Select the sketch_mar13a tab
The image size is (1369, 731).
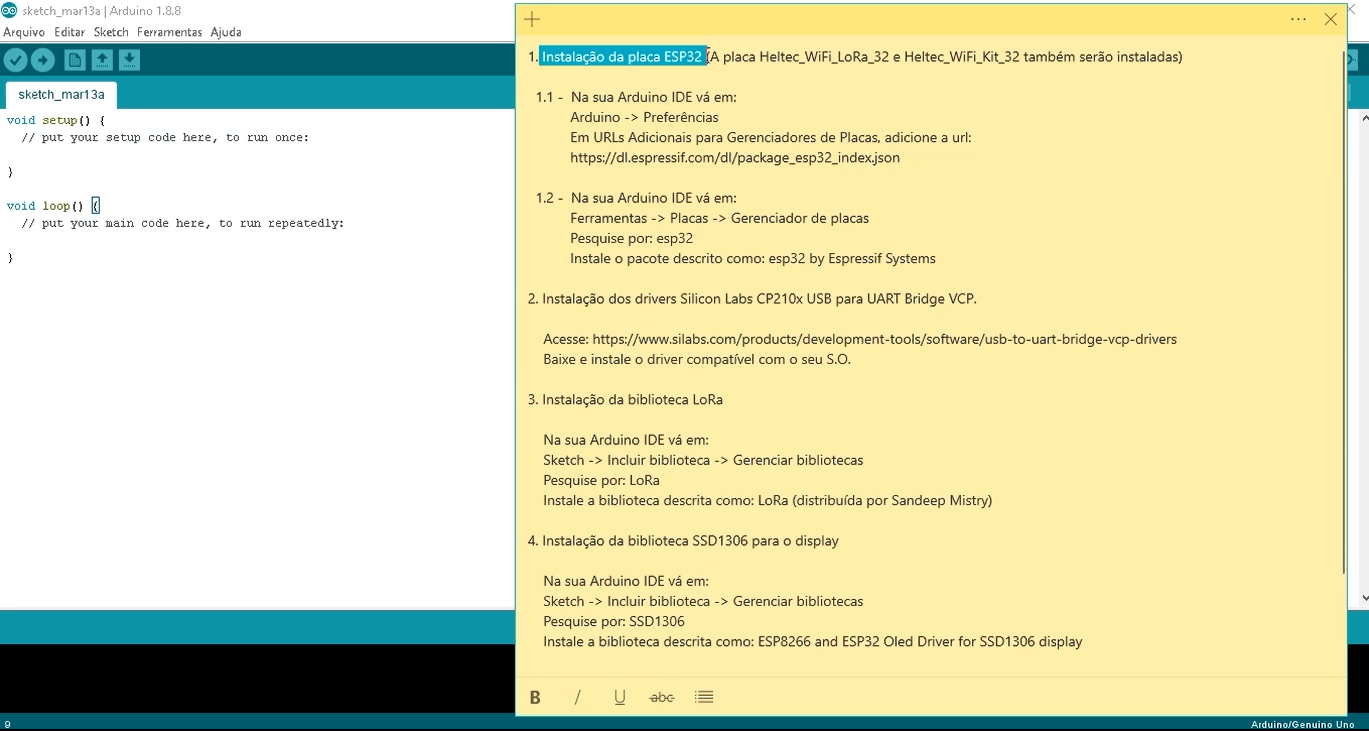60,94
